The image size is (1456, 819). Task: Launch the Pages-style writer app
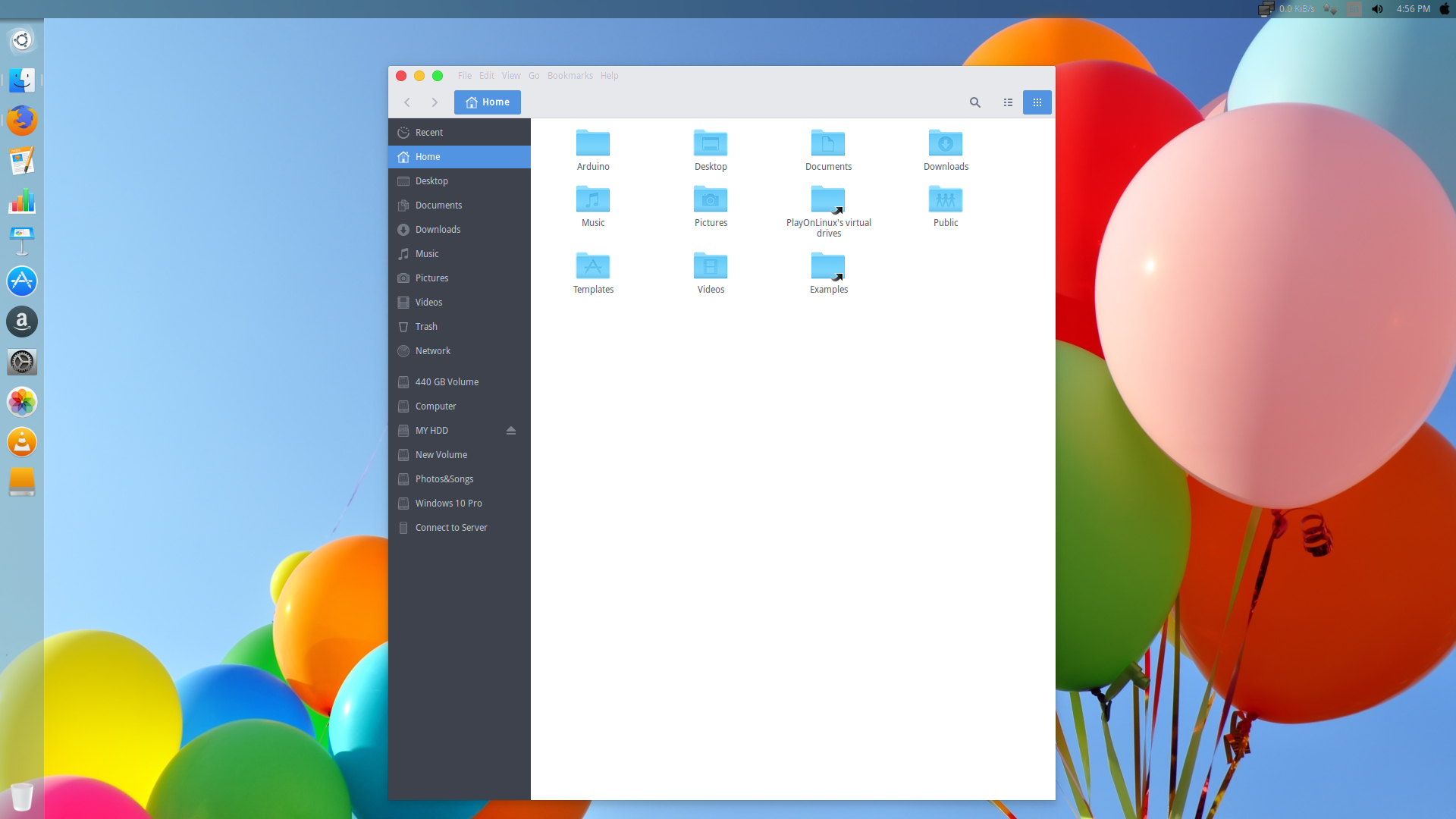coord(22,161)
